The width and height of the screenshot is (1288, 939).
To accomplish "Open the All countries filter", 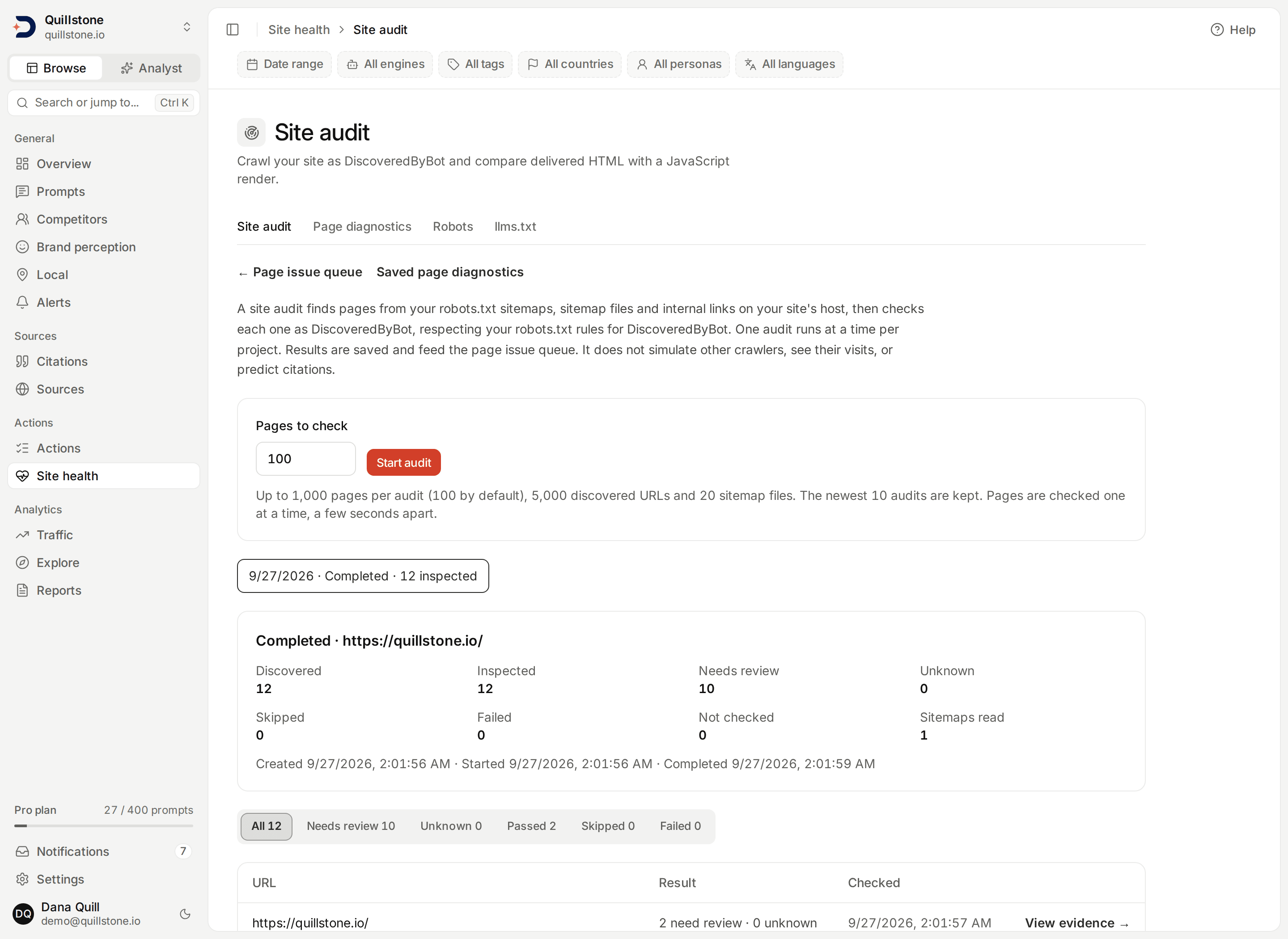I will (x=570, y=64).
